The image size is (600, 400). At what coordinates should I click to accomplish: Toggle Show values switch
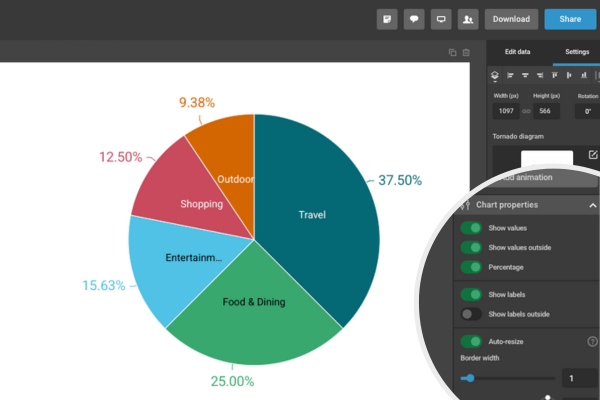pos(471,228)
